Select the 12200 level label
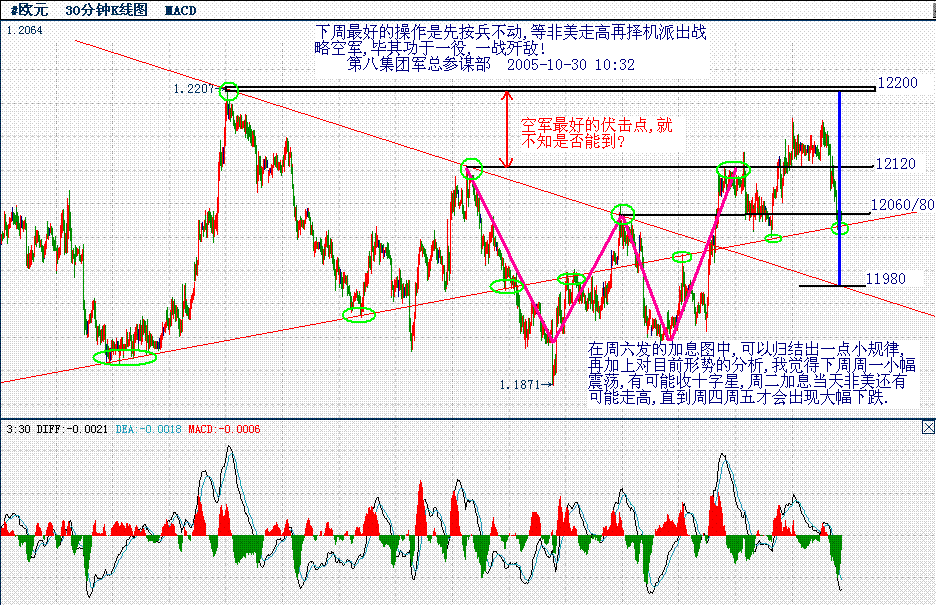Image resolution: width=936 pixels, height=605 pixels. tap(897, 83)
